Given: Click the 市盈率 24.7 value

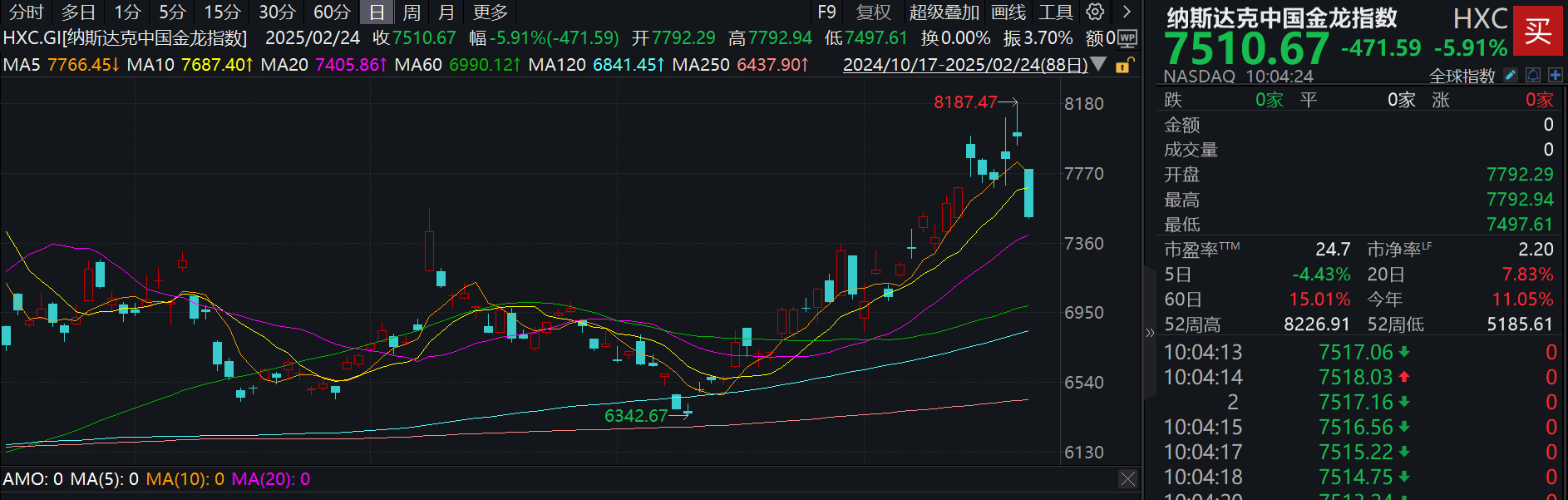Looking at the screenshot, I should point(1333,249).
